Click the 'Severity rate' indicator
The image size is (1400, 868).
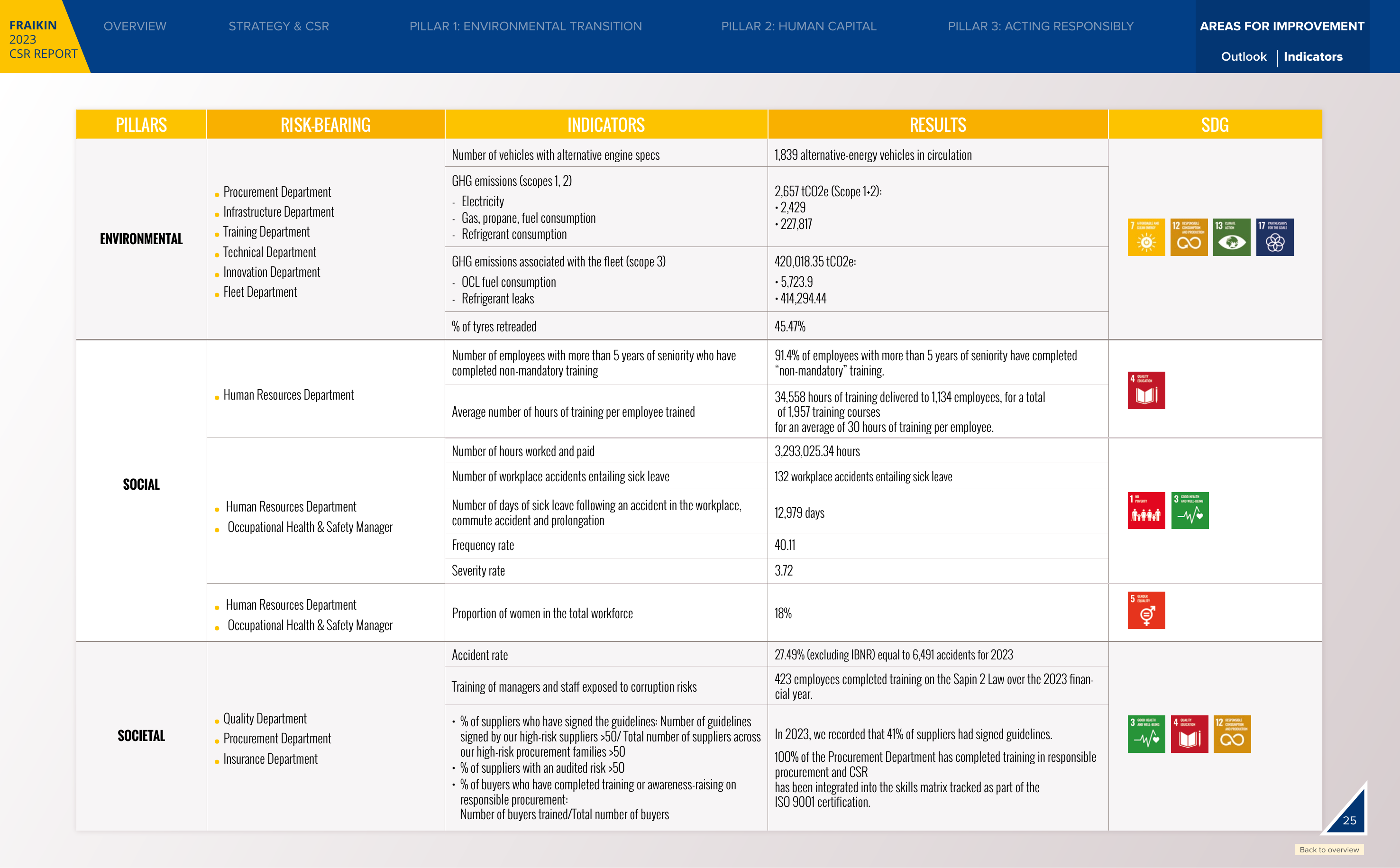[478, 571]
